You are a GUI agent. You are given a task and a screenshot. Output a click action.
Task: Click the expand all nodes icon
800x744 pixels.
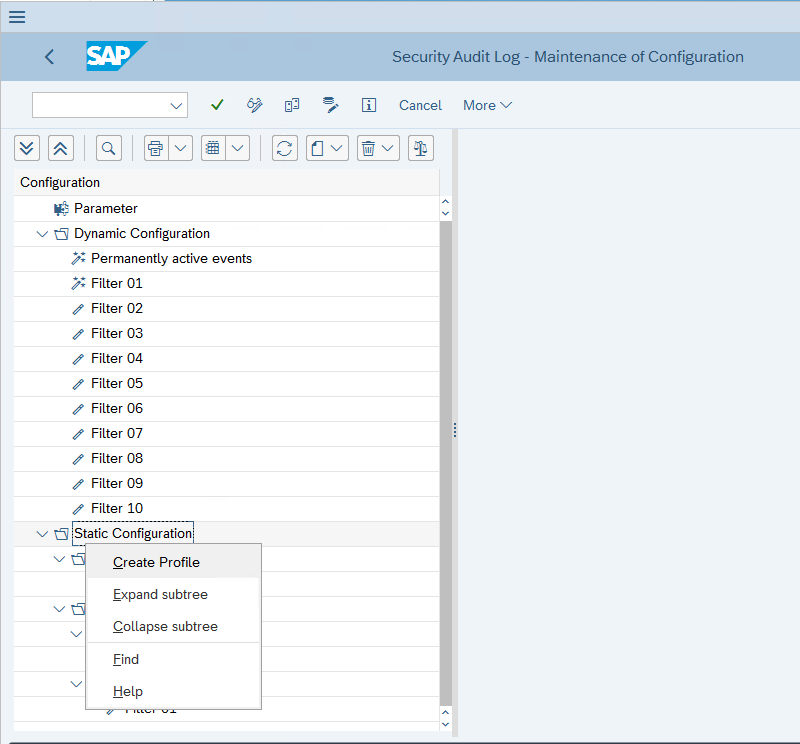tap(27, 148)
